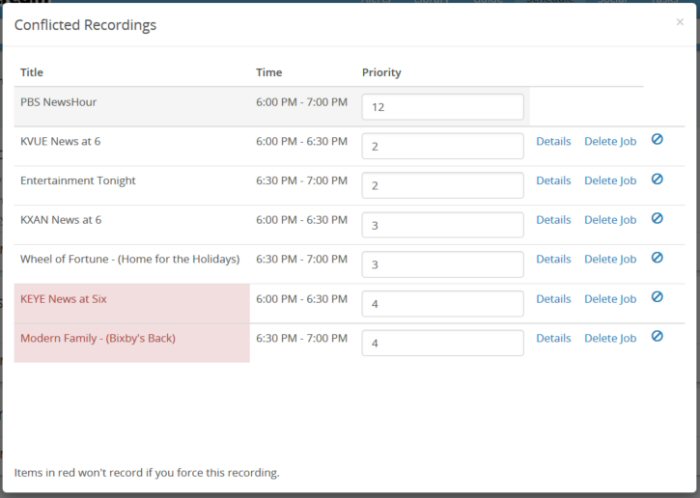Click the Priority column header
The width and height of the screenshot is (700, 498).
[381, 72]
